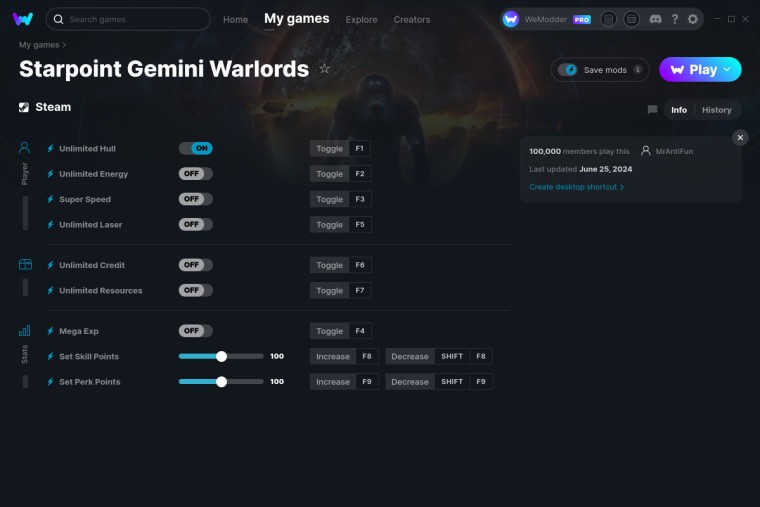Click Decrease Shift F8 hotkey for Skill Points
Image resolution: width=760 pixels, height=507 pixels.
[439, 356]
